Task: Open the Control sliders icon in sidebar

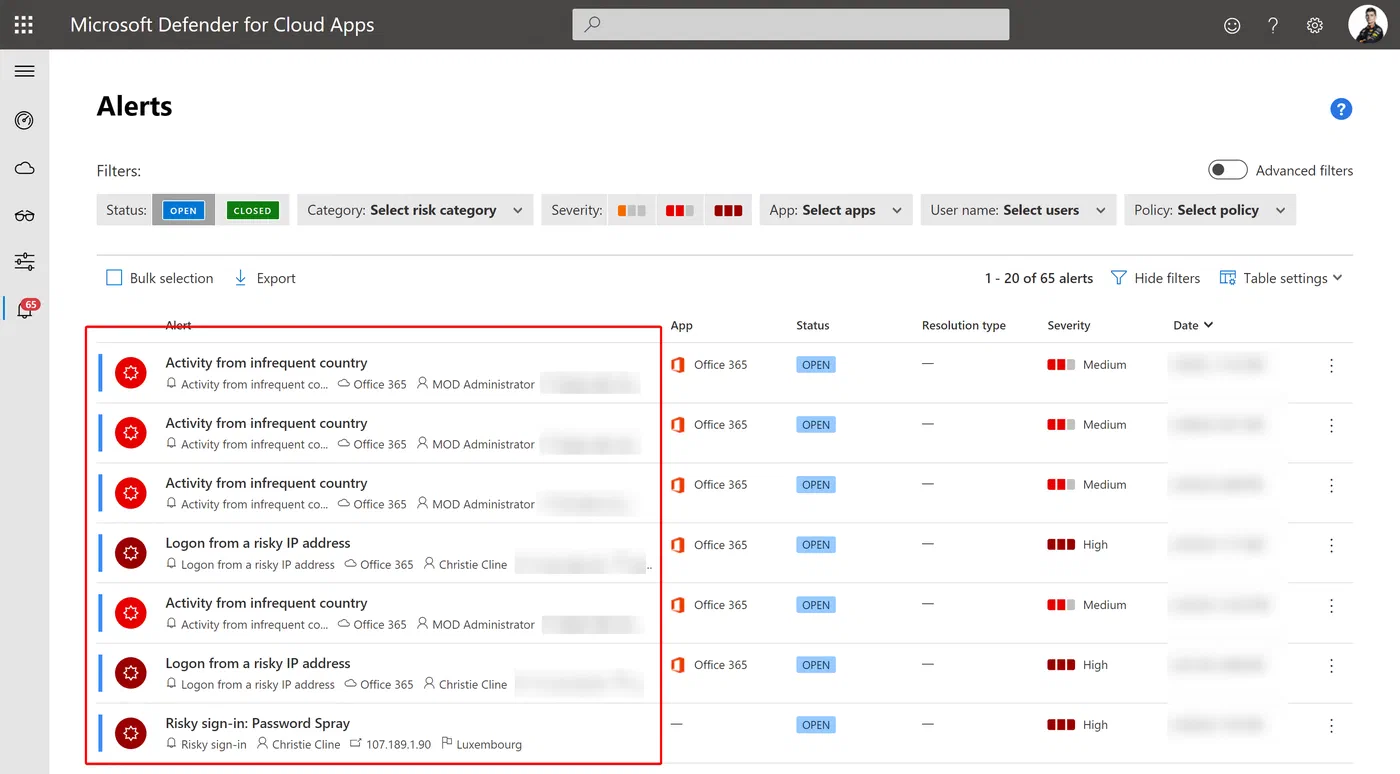Action: point(25,262)
